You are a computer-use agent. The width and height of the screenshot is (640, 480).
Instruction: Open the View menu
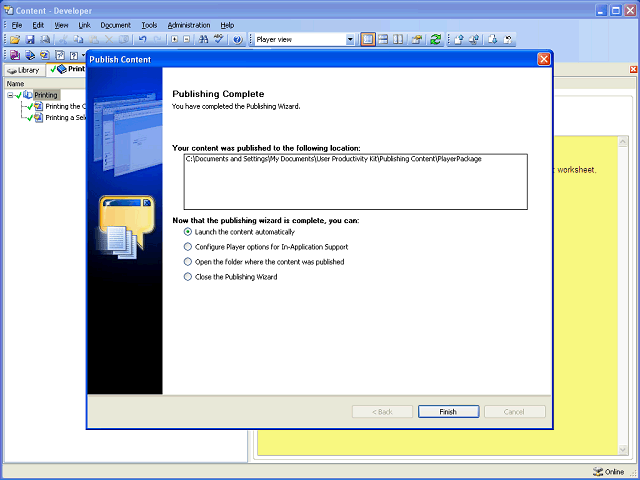click(x=61, y=25)
